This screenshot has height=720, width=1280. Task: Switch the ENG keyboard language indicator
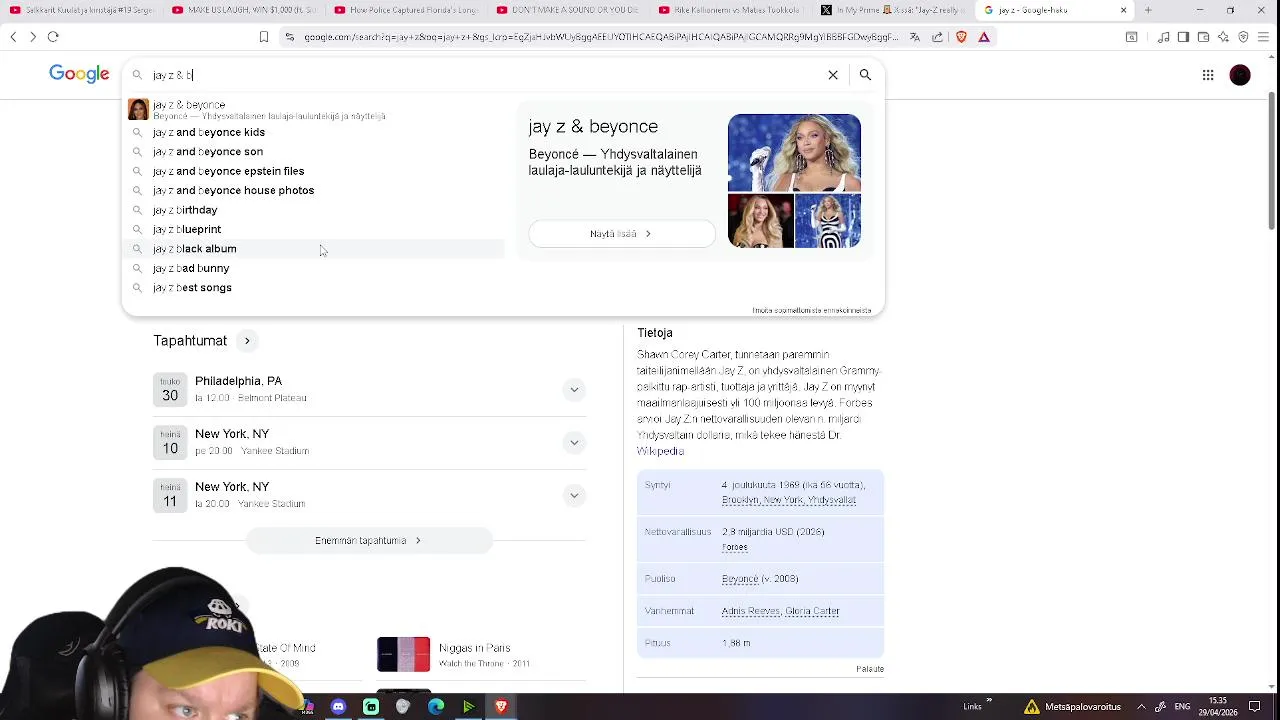1182,707
